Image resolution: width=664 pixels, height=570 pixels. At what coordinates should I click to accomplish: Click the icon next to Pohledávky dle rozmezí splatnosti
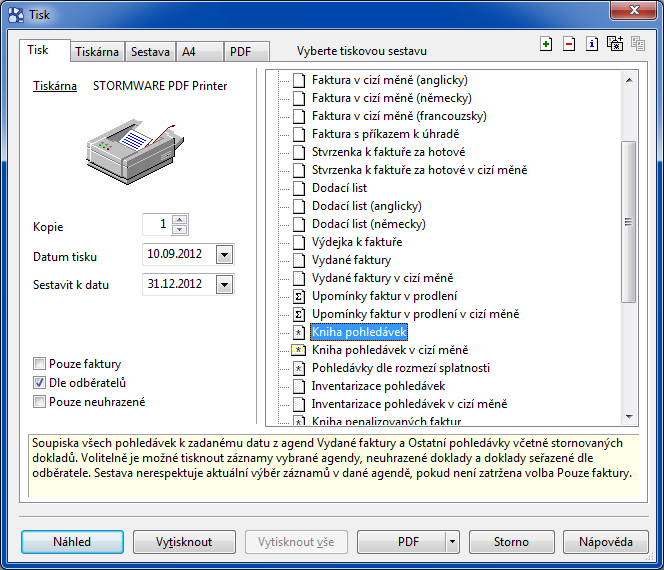point(298,368)
